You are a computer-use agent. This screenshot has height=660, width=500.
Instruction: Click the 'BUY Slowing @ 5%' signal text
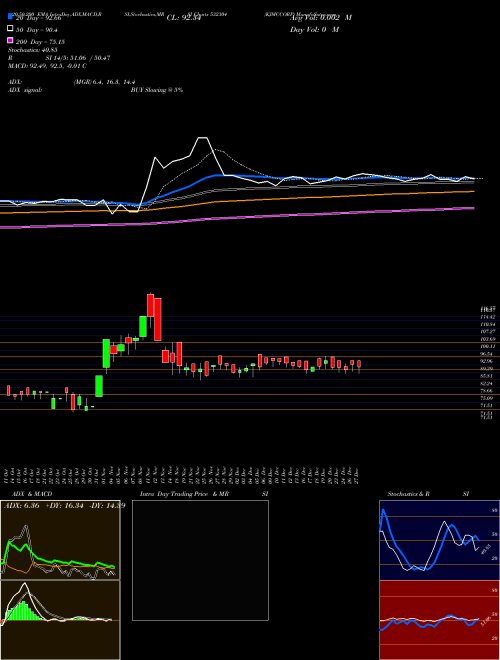[157, 90]
